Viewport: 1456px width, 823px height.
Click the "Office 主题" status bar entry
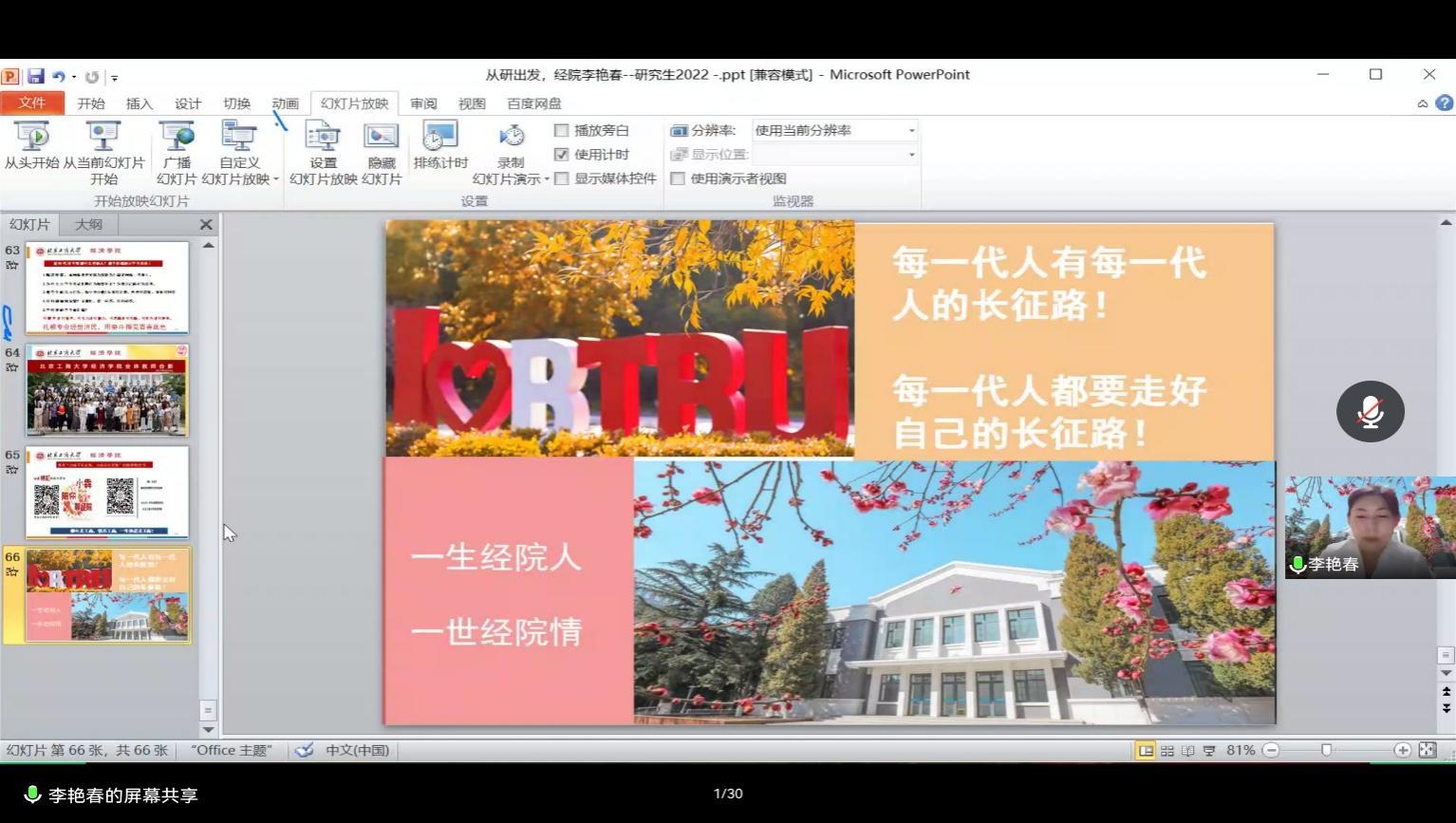tap(232, 750)
